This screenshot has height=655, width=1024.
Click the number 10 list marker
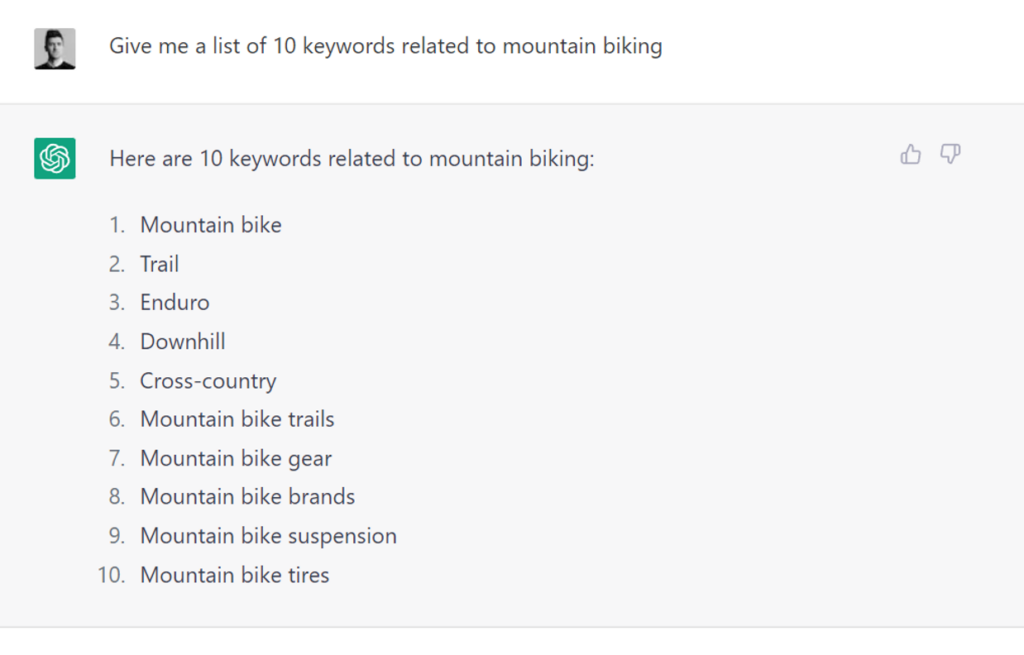[x=111, y=575]
